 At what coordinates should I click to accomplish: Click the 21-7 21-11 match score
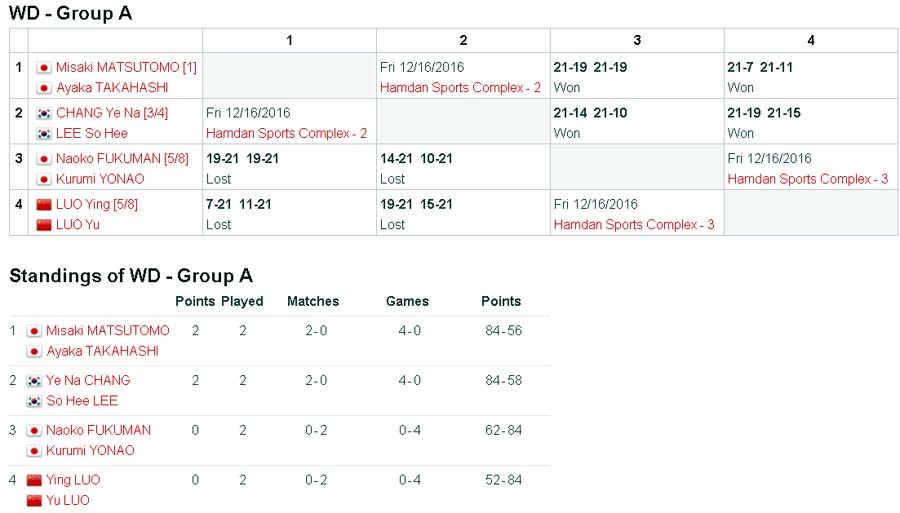point(759,67)
